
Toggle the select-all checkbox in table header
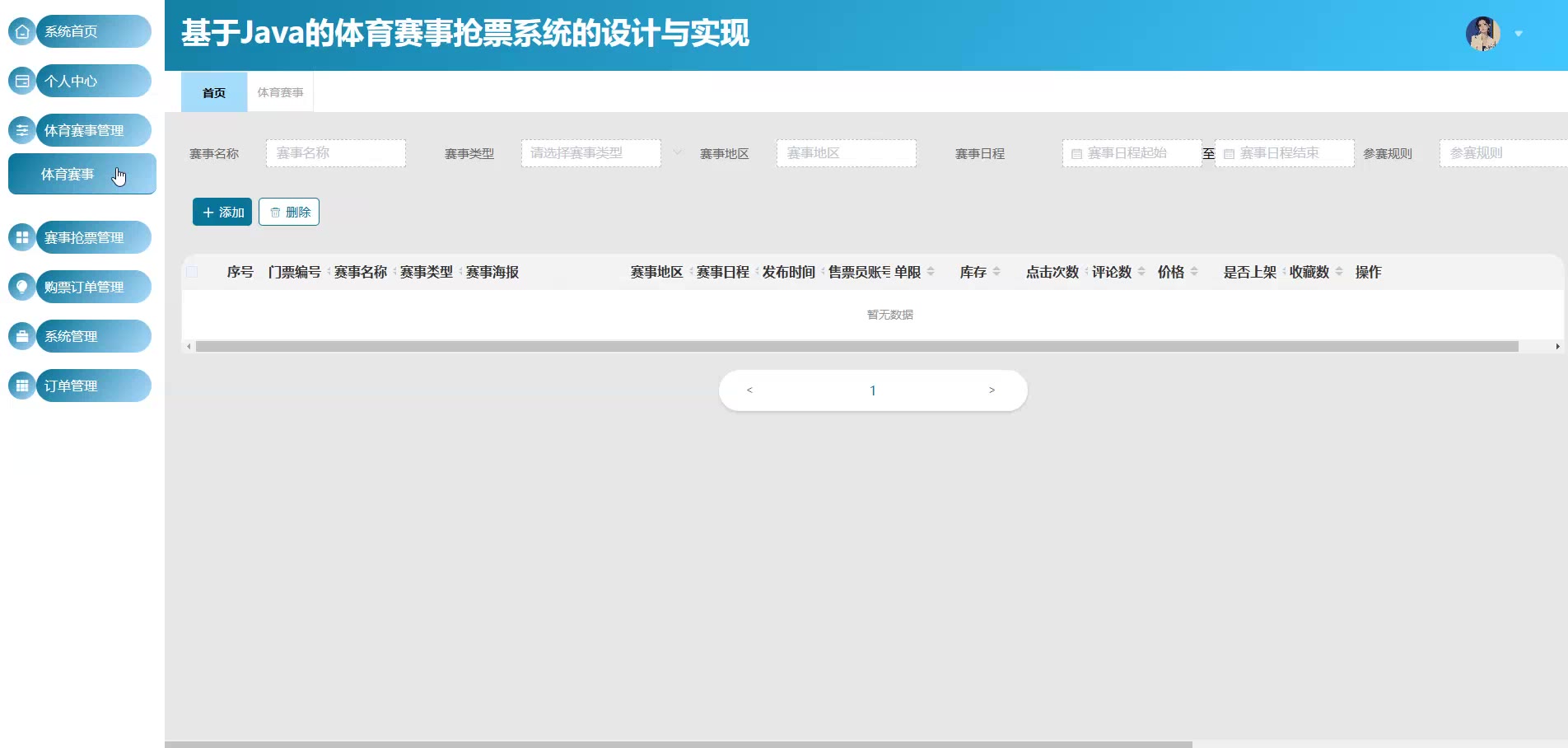tap(192, 272)
